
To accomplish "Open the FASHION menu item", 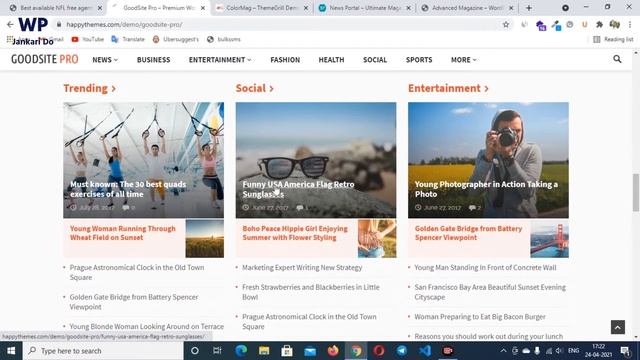I will pos(285,60).
